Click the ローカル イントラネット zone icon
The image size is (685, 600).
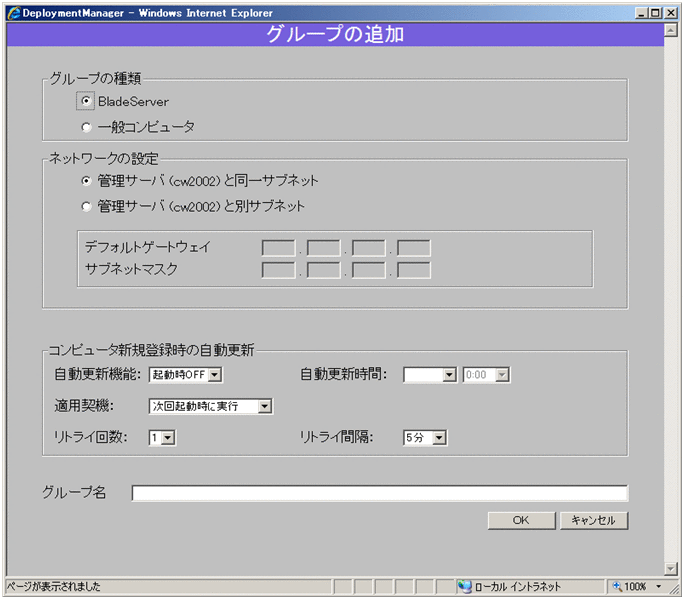464,586
